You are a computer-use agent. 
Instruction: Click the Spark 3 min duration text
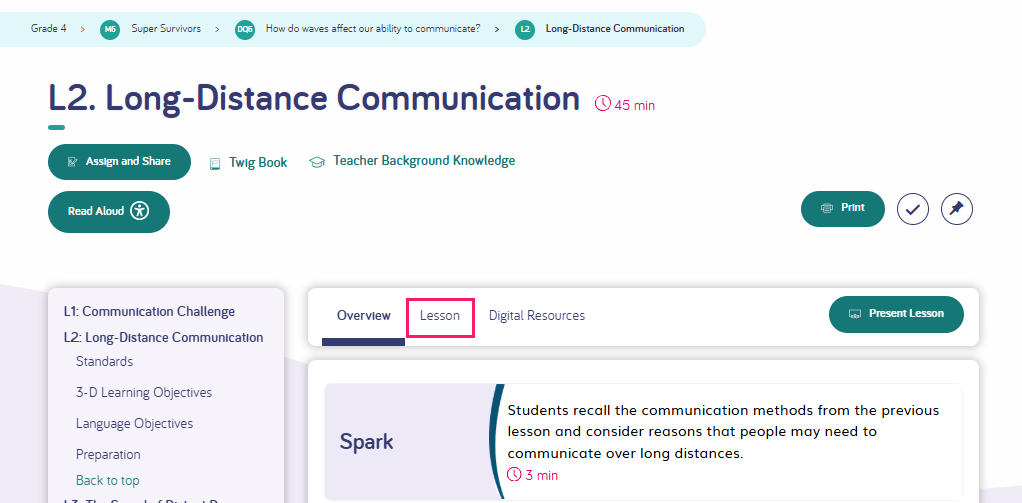pos(542,476)
